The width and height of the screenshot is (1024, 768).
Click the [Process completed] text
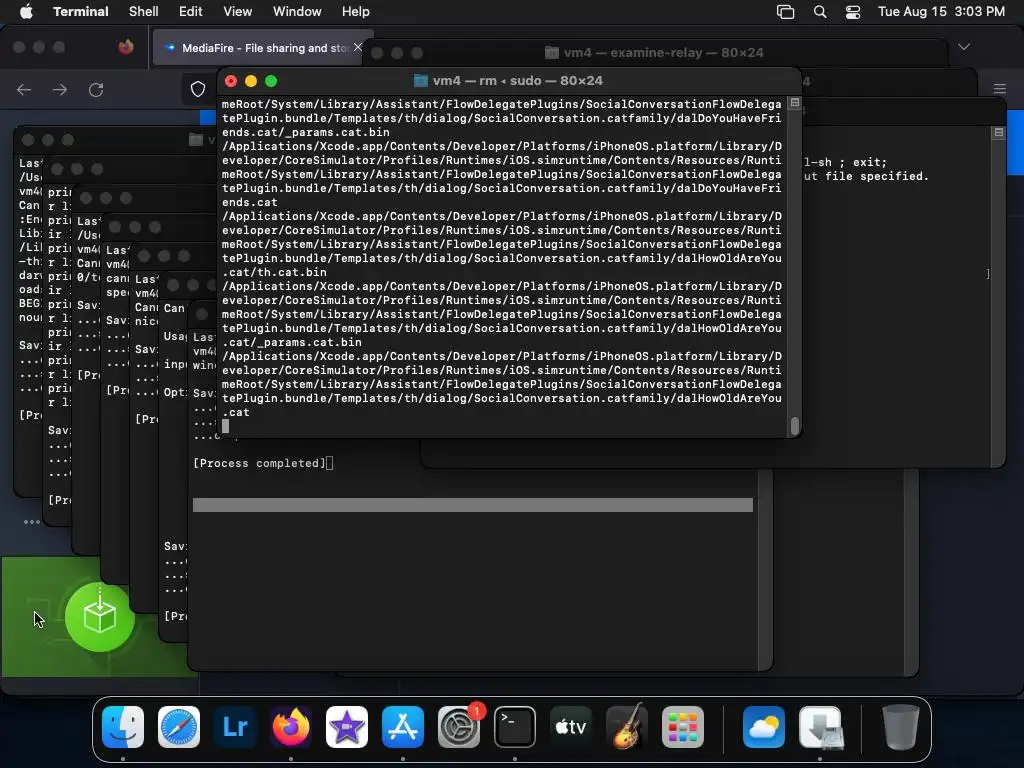click(259, 463)
